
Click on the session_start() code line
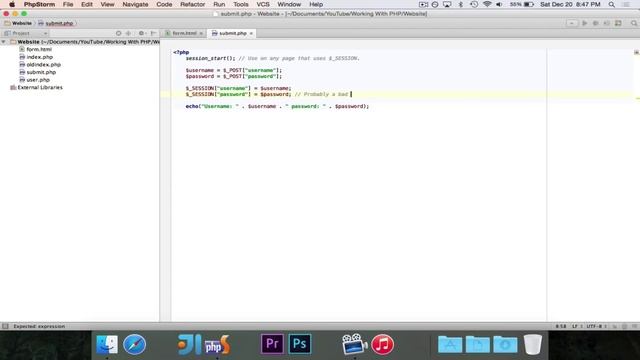tap(272, 58)
